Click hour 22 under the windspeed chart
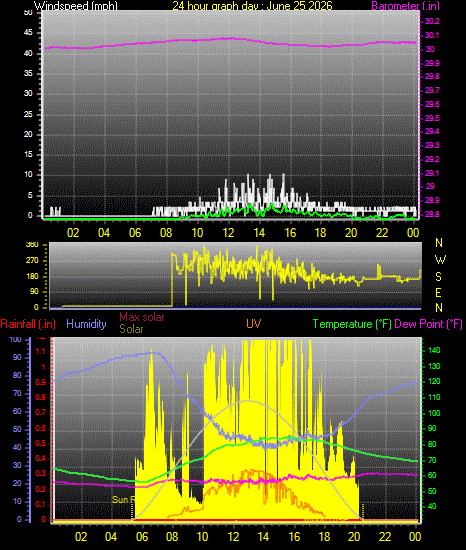 pyautogui.click(x=382, y=233)
